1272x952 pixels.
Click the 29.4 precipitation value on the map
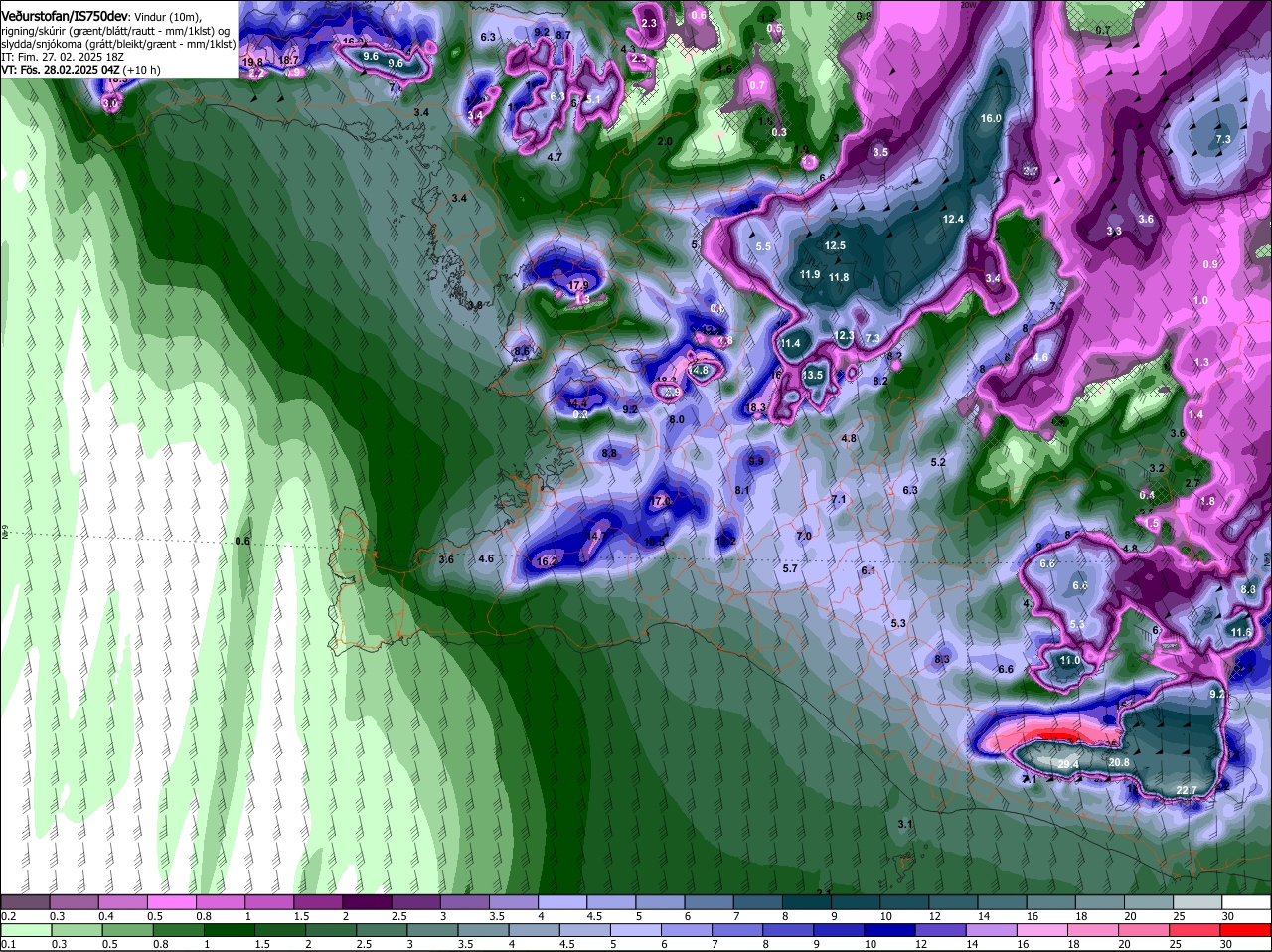[1068, 764]
